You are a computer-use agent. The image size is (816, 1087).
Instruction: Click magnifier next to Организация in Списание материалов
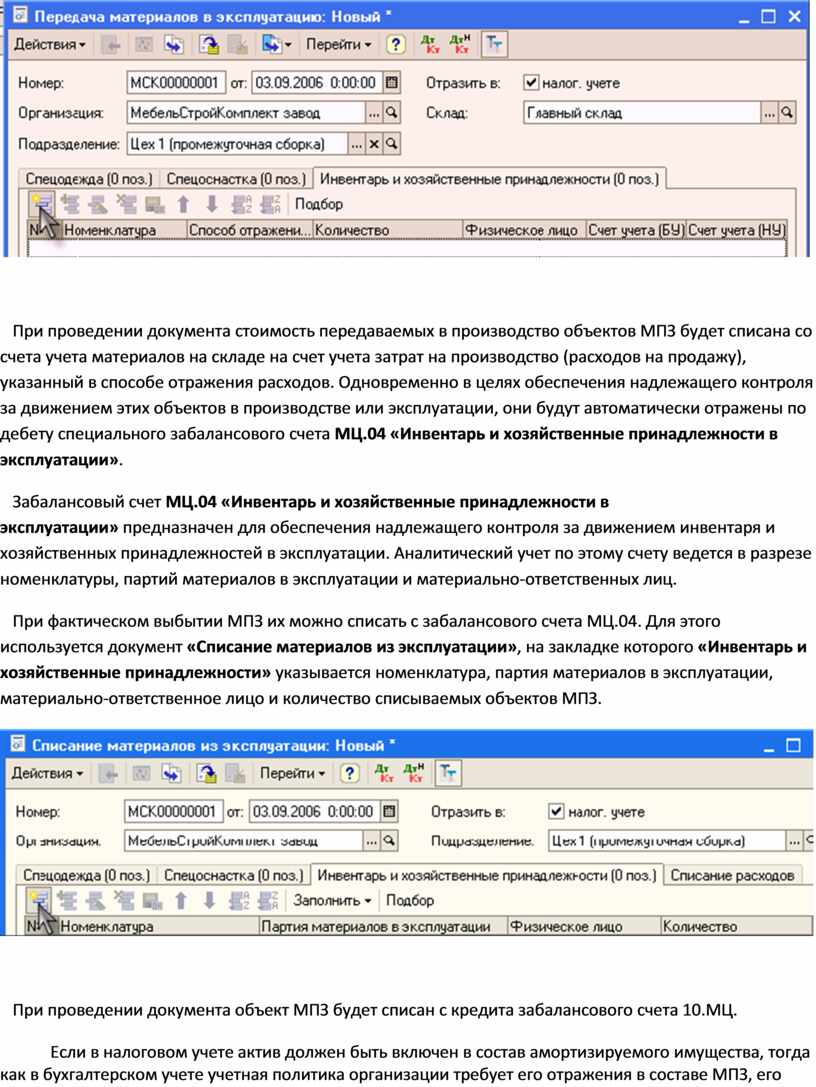[x=390, y=842]
